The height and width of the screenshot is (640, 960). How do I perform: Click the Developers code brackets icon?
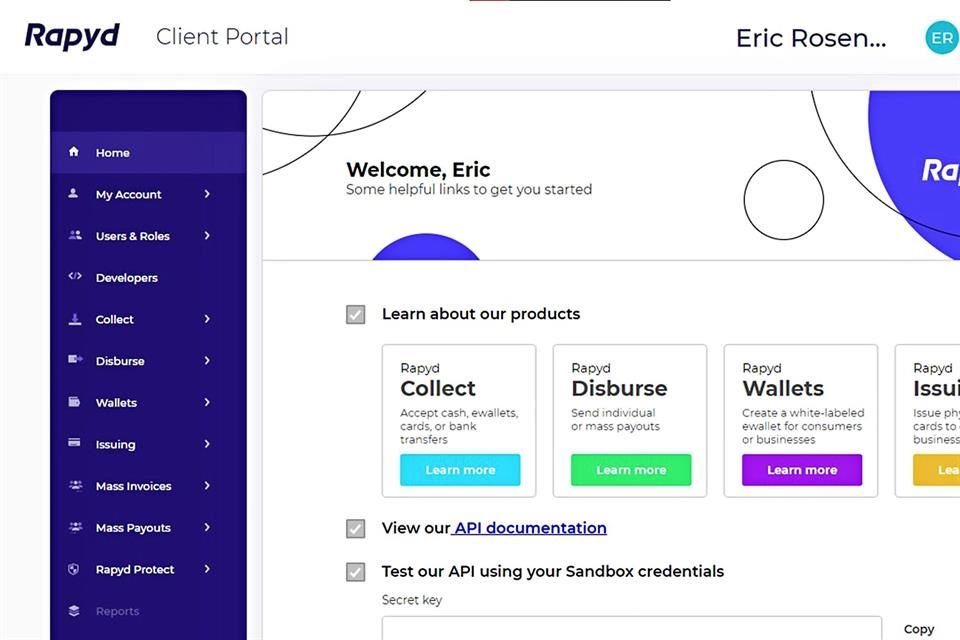[74, 277]
